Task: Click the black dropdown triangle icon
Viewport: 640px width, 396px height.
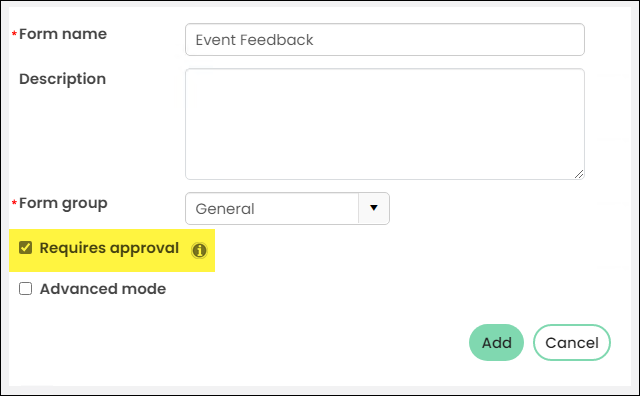Action: coord(373,208)
